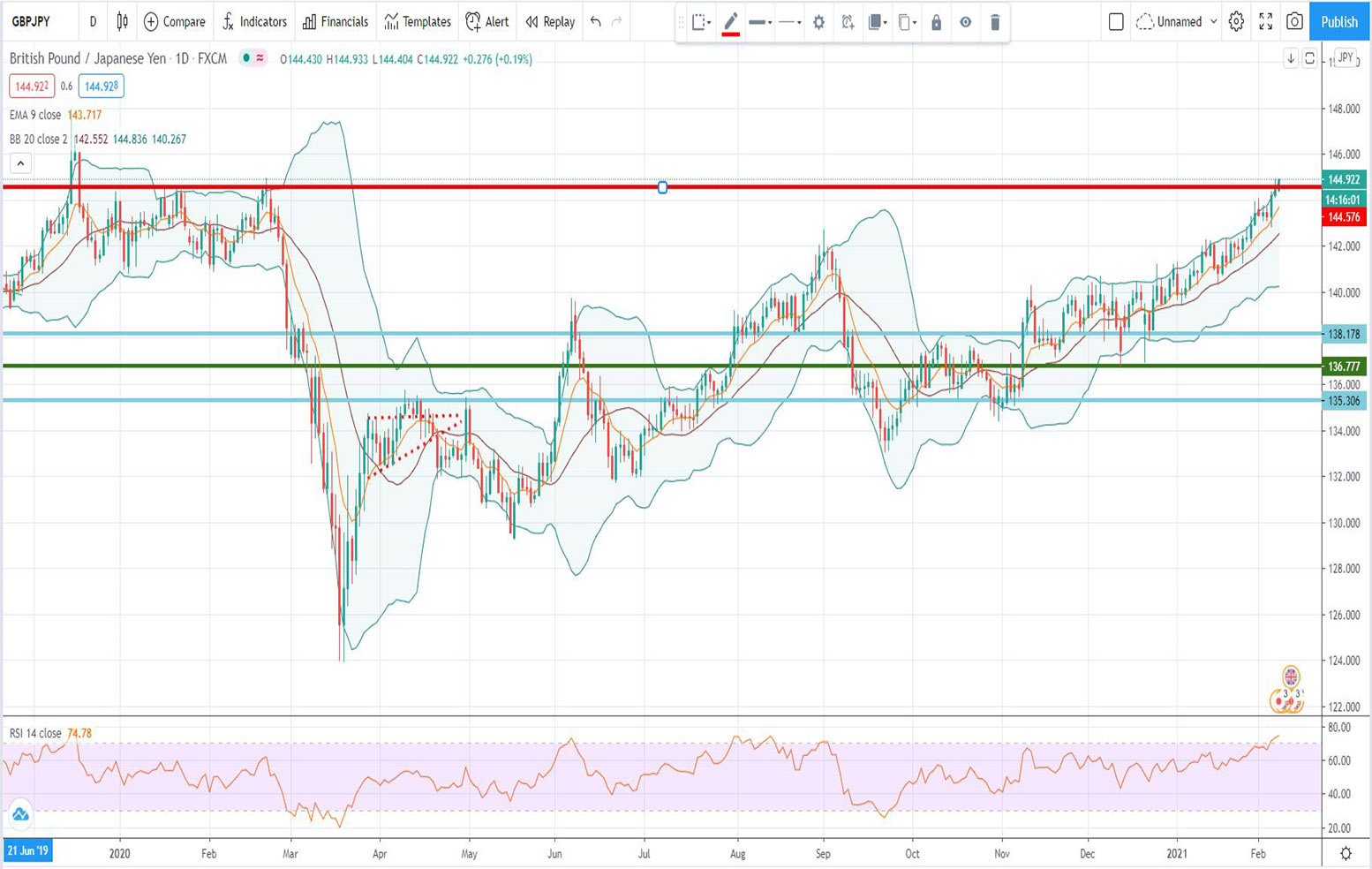Click the Replay button
This screenshot has height=869, width=1372.
548,22
